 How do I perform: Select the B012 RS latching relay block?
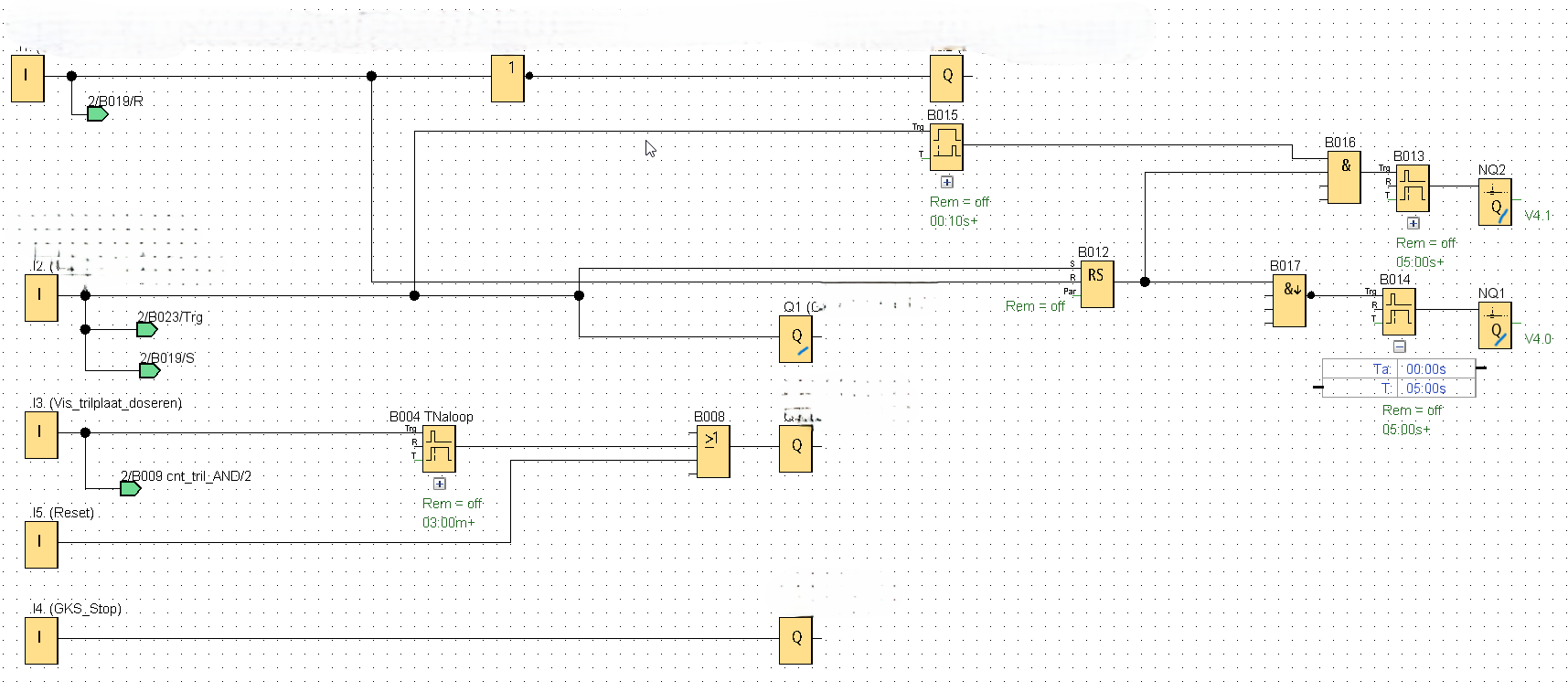[x=1097, y=284]
